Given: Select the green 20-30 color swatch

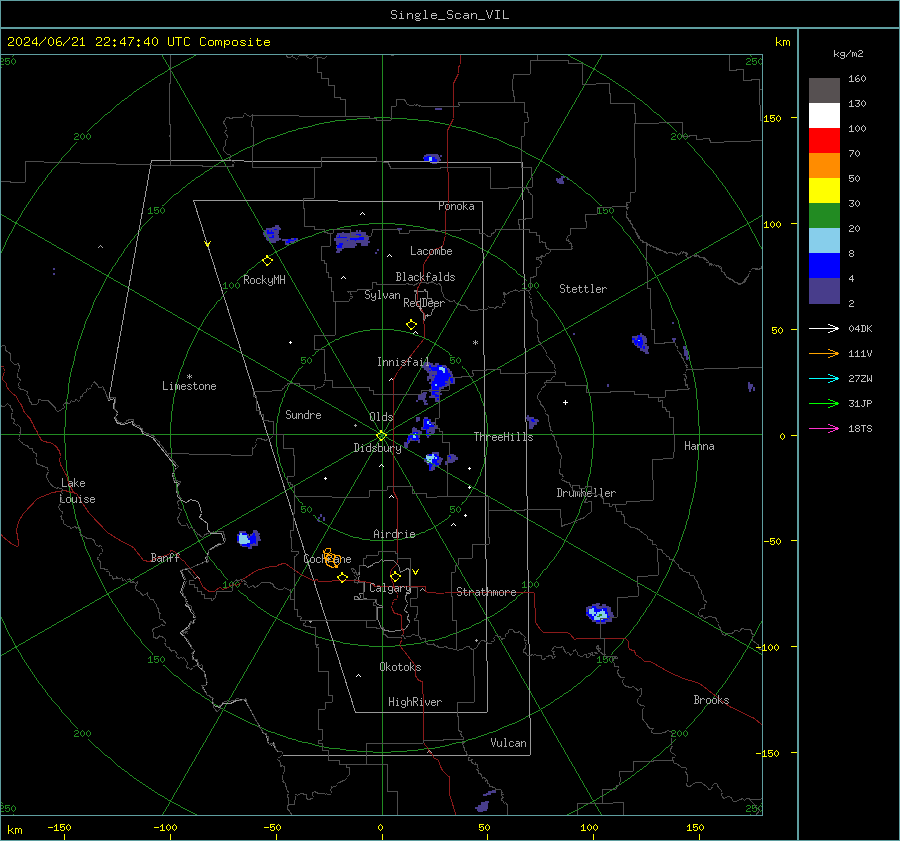Looking at the screenshot, I should click(824, 216).
